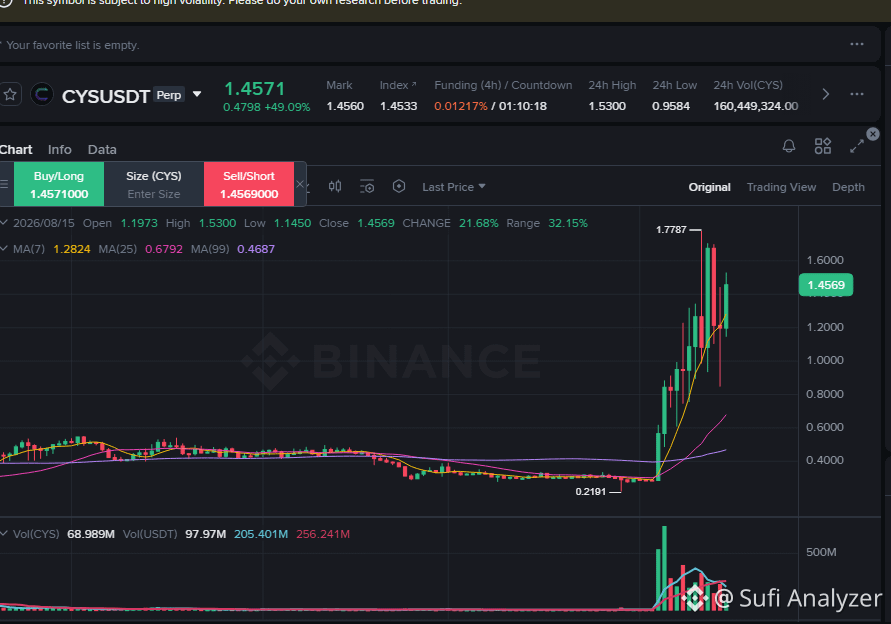Open the hexagon chart settings icon
Viewport: 891px width, 624px height.
399,186
